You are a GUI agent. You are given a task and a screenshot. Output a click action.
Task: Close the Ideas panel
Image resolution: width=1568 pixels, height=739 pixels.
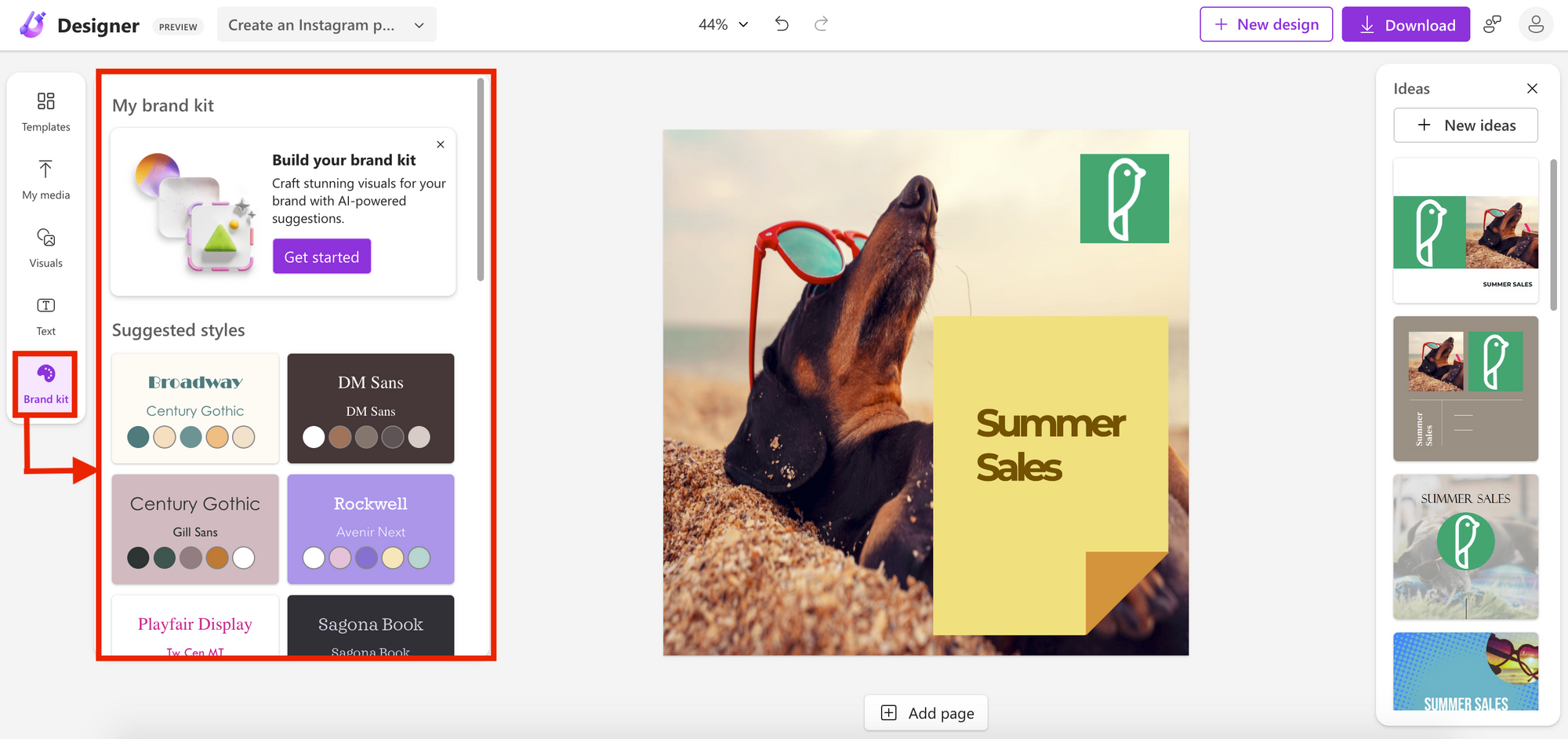[1532, 89]
